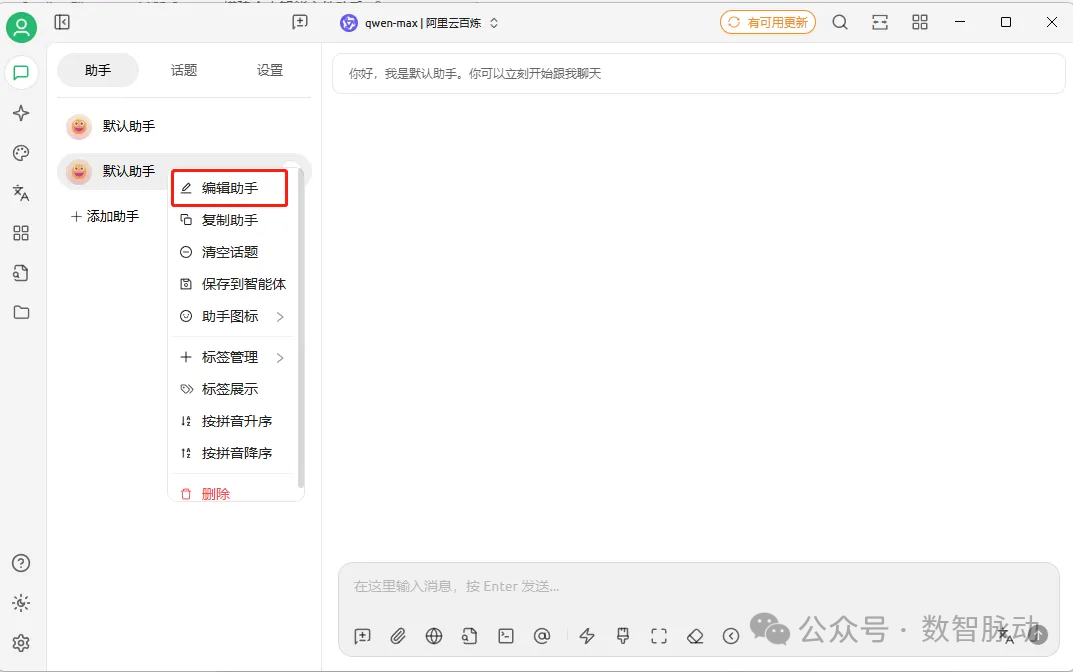Open the knowledge base icon in sidebar

pyautogui.click(x=21, y=273)
